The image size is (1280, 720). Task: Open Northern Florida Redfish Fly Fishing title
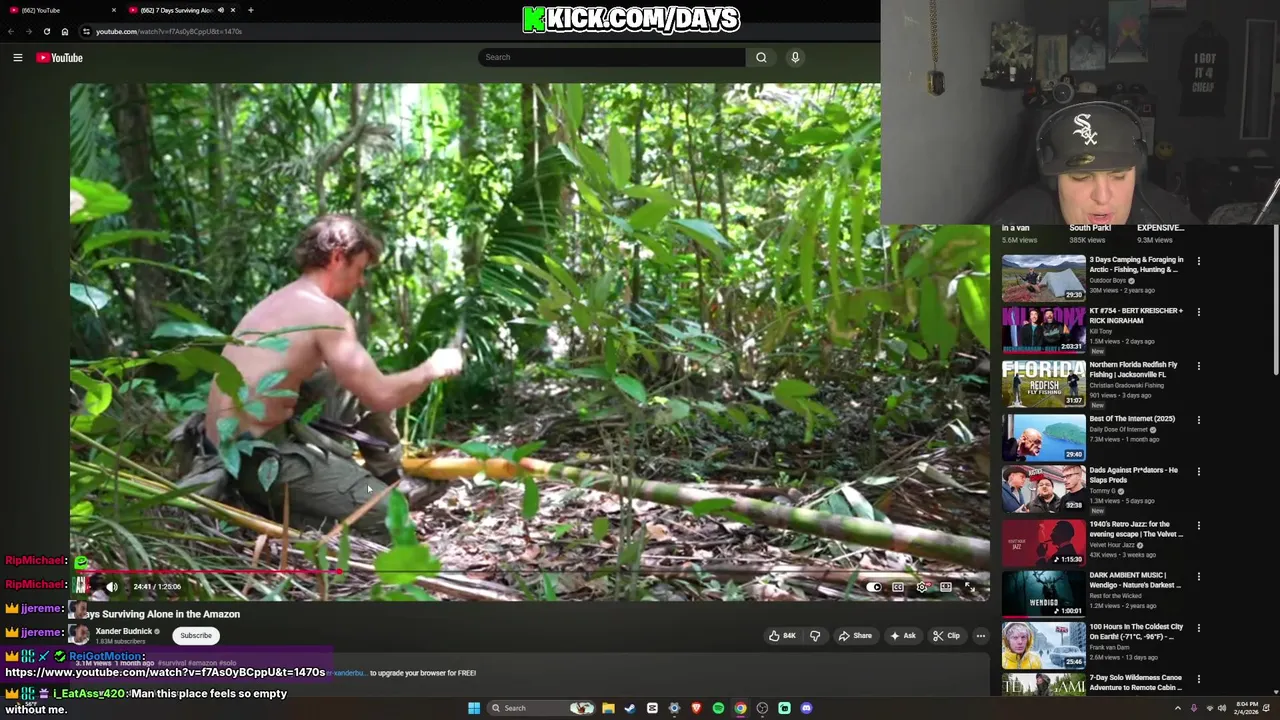pos(1133,369)
